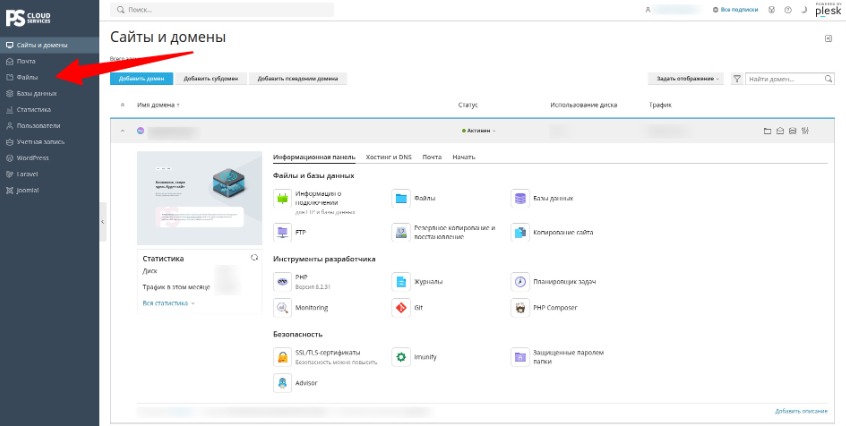Open SSL/TLS-сертификаты padlock icon
This screenshot has width=846, height=426.
282,357
